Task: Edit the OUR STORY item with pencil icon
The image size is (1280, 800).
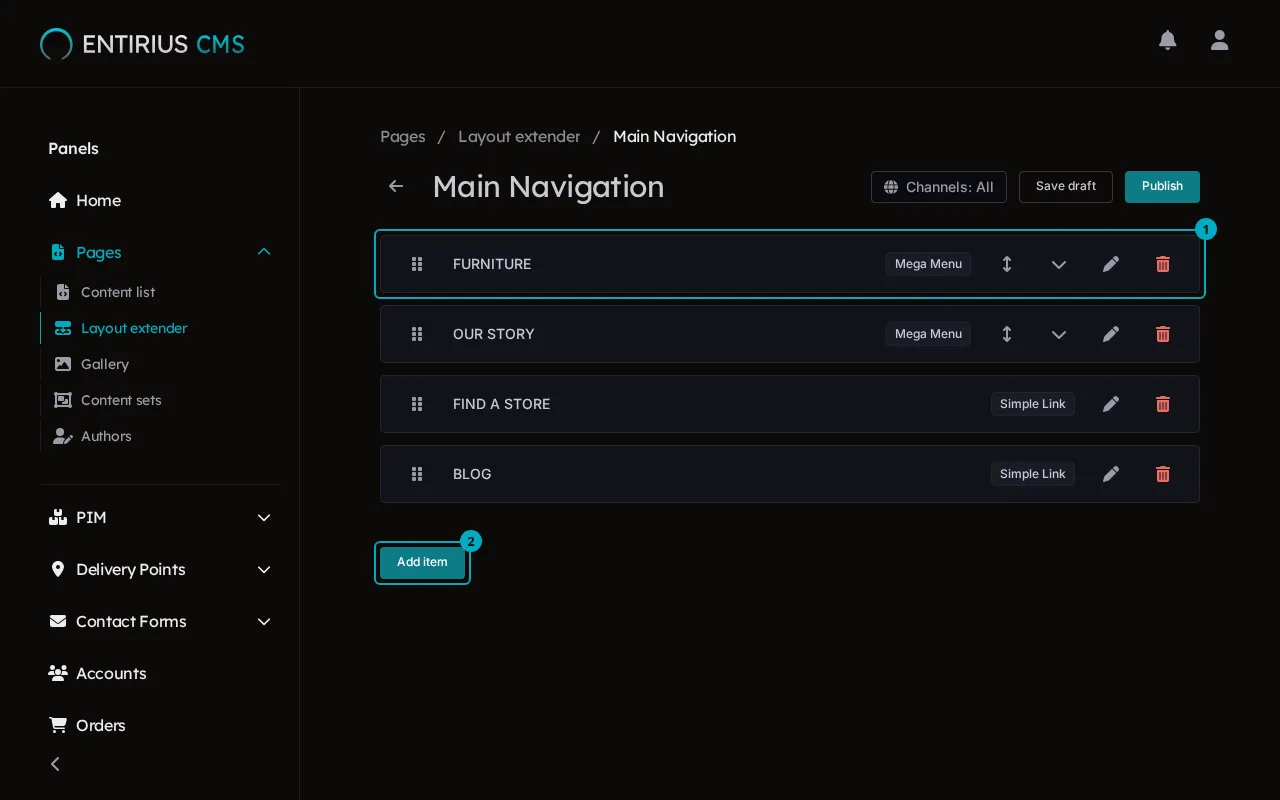Action: 1111,334
